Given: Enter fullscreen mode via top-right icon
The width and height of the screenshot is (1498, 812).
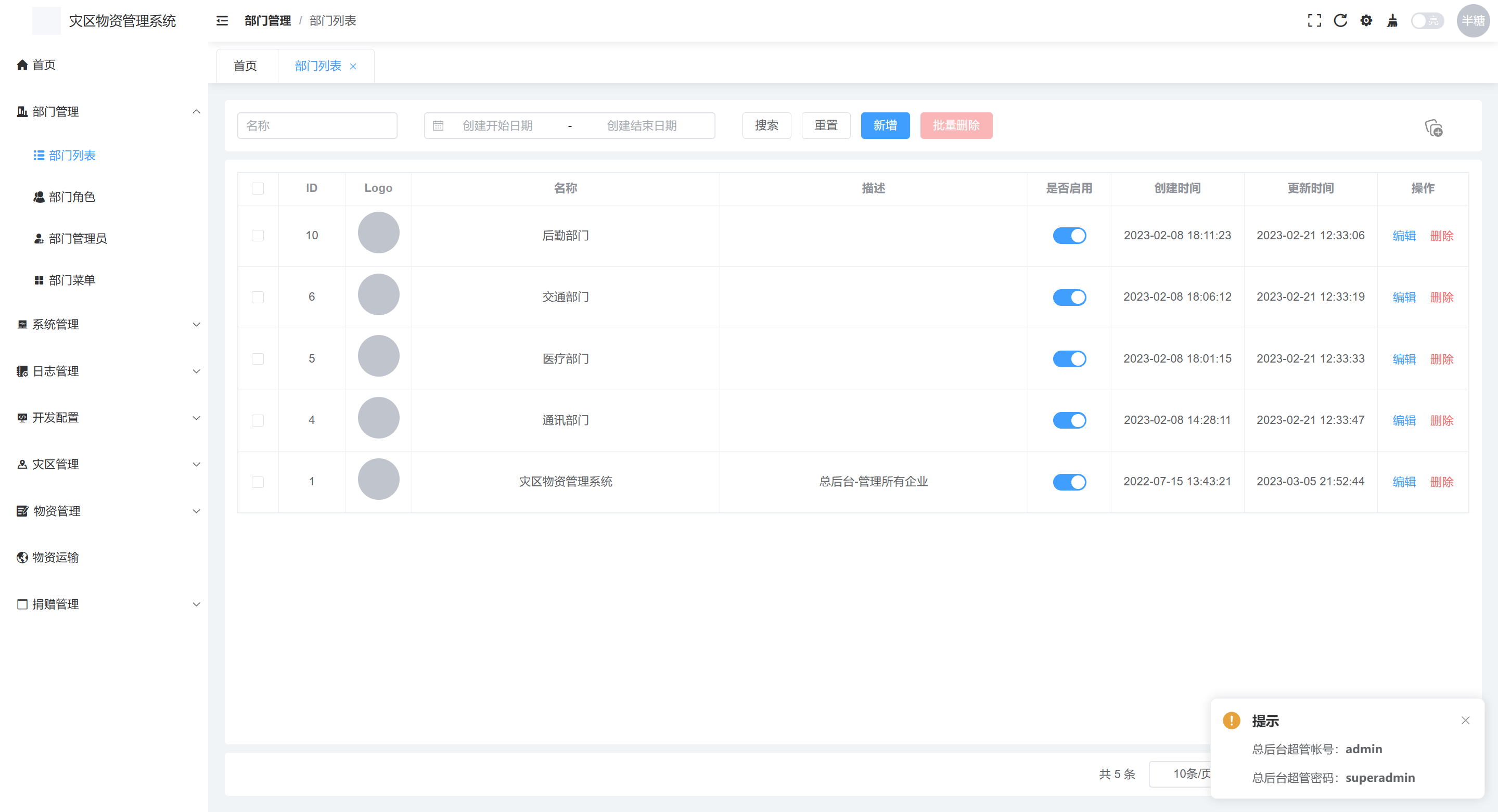Looking at the screenshot, I should click(1314, 21).
